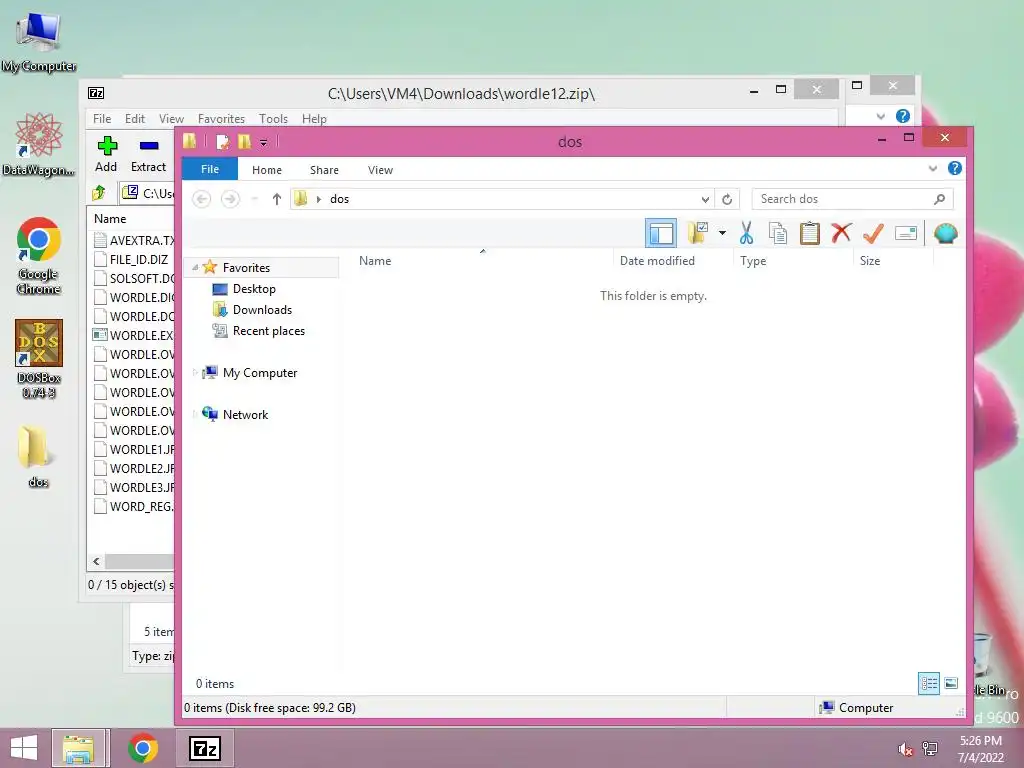Screen dimensions: 1024x768
Task: Click the 7-Zip horizontal scrollbar left arrow
Action: coord(97,562)
